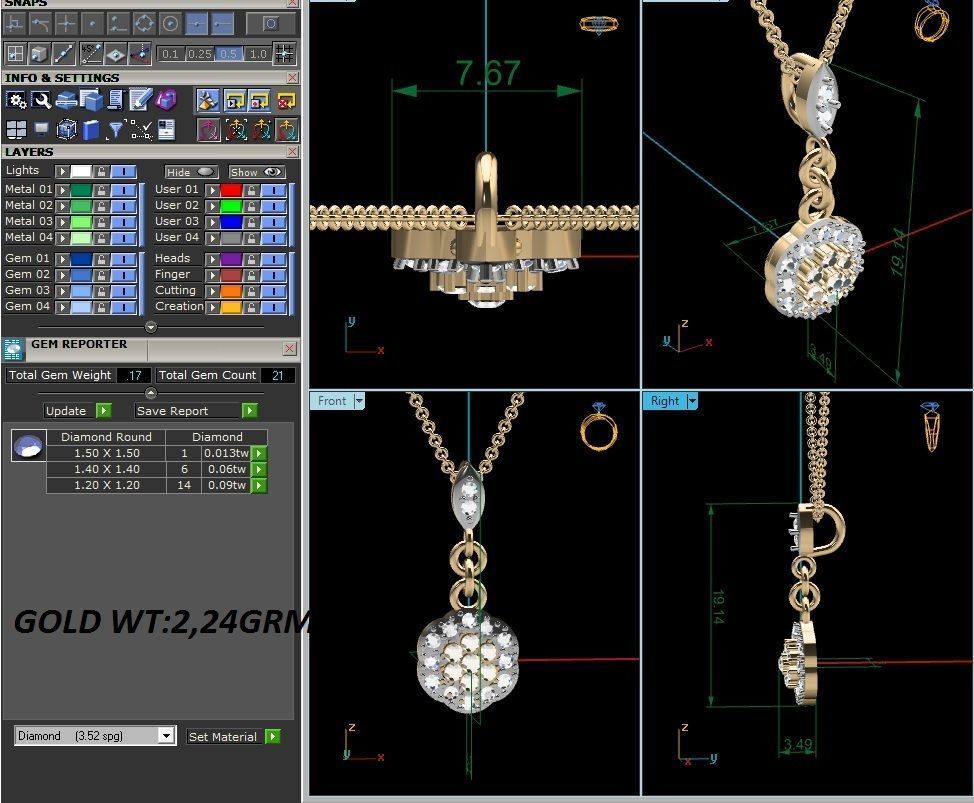The height and width of the screenshot is (803, 974).
Task: Toggle the Center snap icon
Action: point(170,24)
